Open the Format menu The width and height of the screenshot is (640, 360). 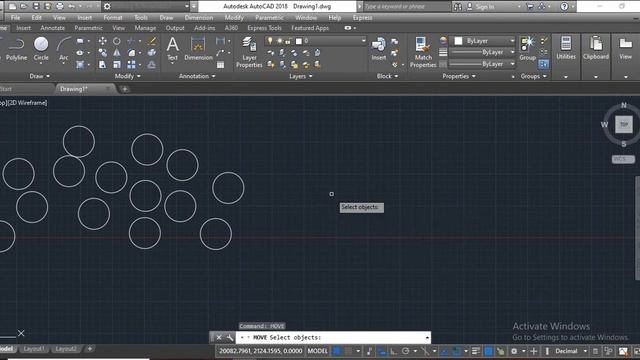113,18
